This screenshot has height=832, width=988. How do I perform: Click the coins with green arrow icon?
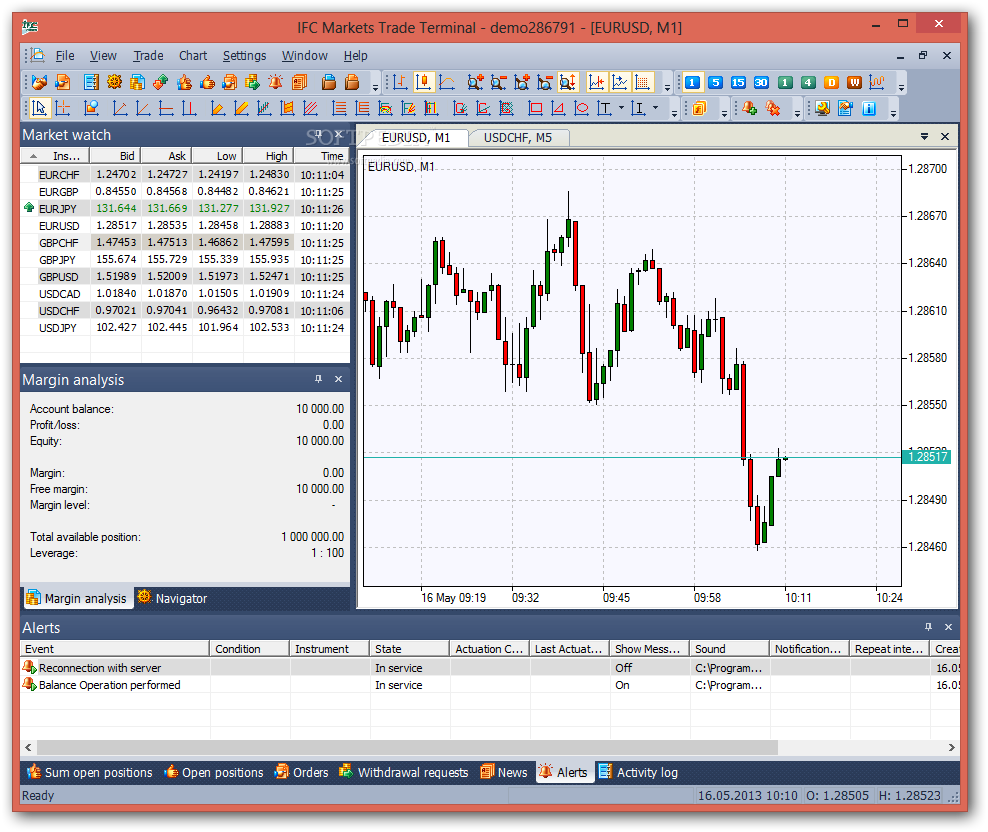tap(253, 83)
